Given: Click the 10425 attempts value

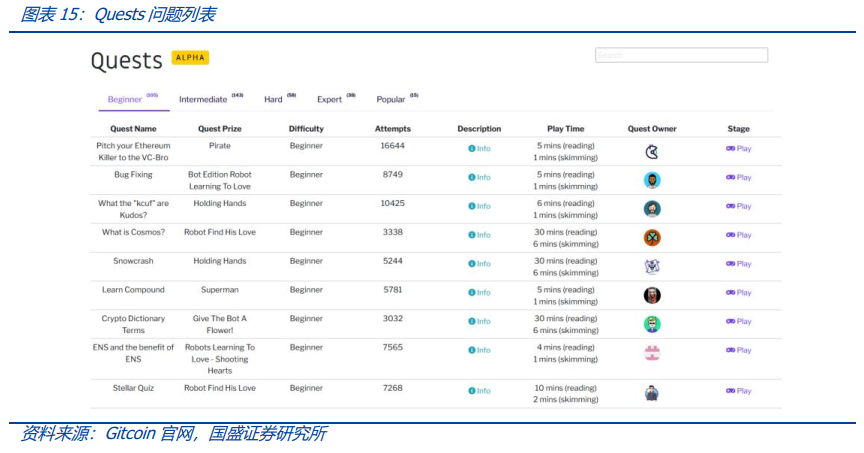Looking at the screenshot, I should (x=393, y=203).
